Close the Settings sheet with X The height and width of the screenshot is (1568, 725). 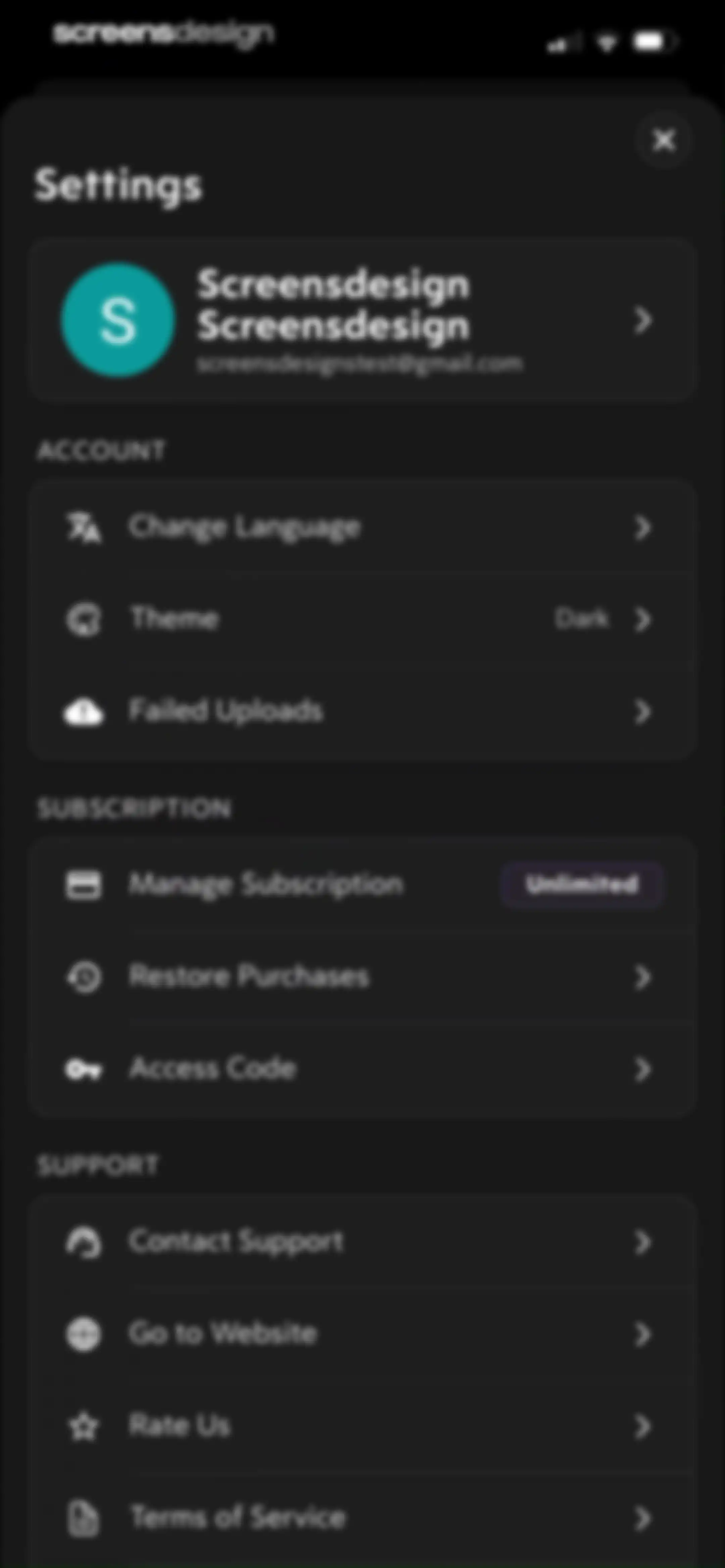(664, 140)
